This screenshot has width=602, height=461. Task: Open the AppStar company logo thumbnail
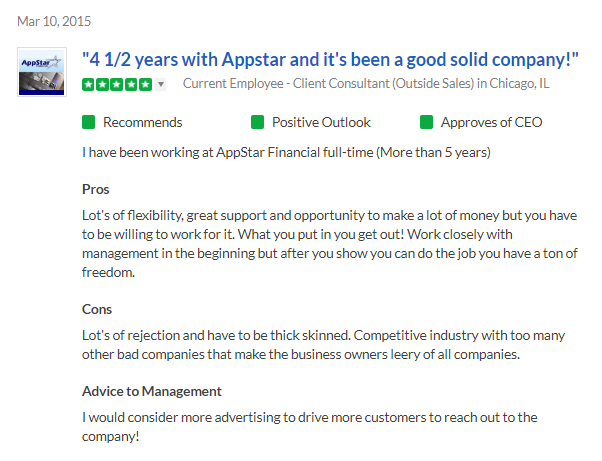[42, 72]
